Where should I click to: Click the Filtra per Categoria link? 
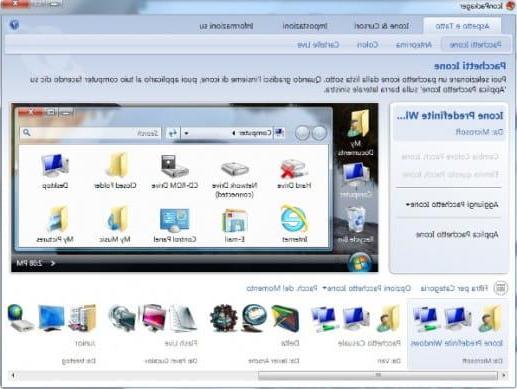coord(454,288)
